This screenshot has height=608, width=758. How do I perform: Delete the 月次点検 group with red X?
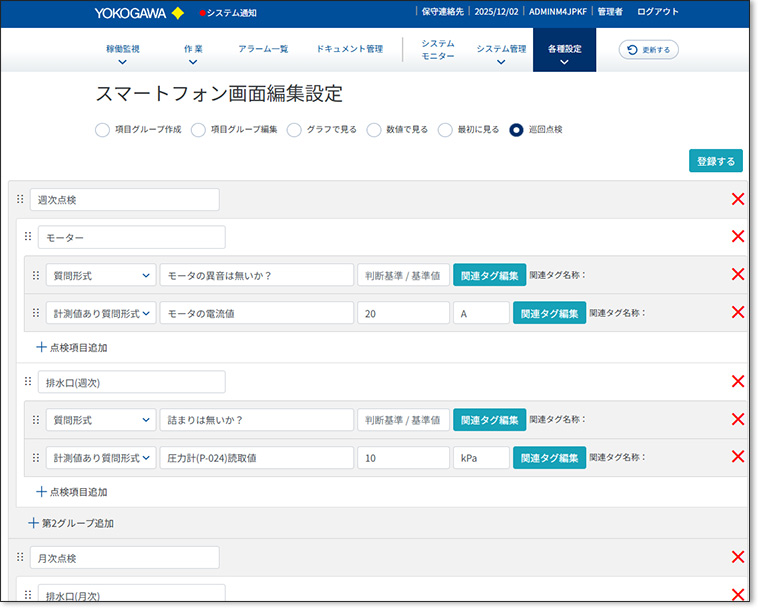[738, 557]
